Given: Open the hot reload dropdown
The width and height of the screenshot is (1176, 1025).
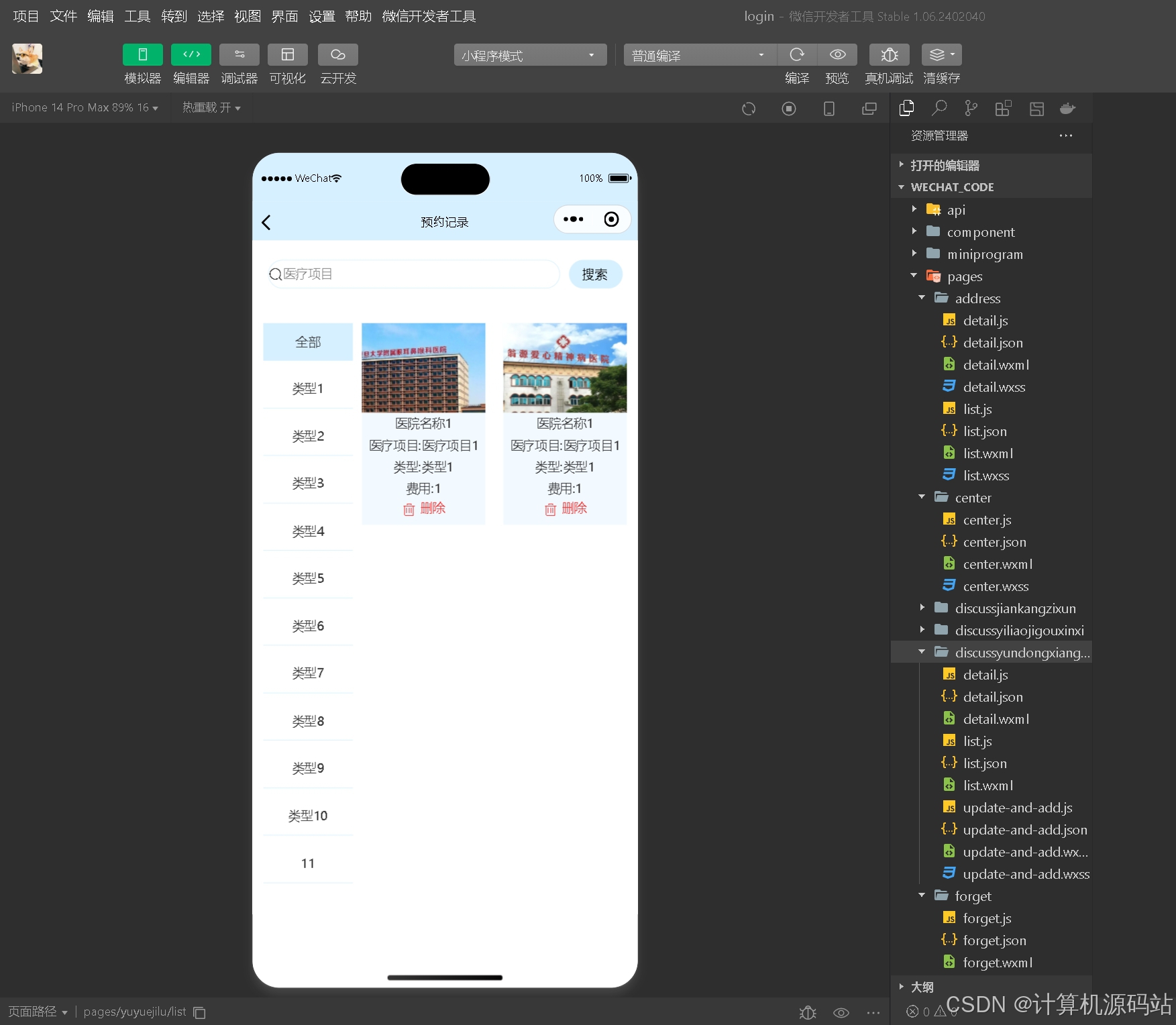Looking at the screenshot, I should (x=211, y=107).
